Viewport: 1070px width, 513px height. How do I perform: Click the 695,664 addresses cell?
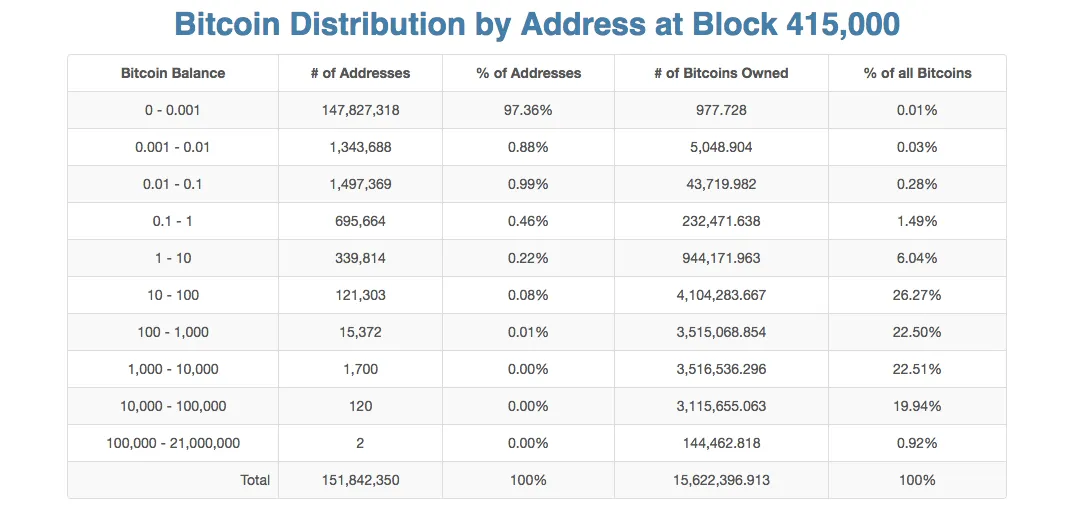(360, 221)
